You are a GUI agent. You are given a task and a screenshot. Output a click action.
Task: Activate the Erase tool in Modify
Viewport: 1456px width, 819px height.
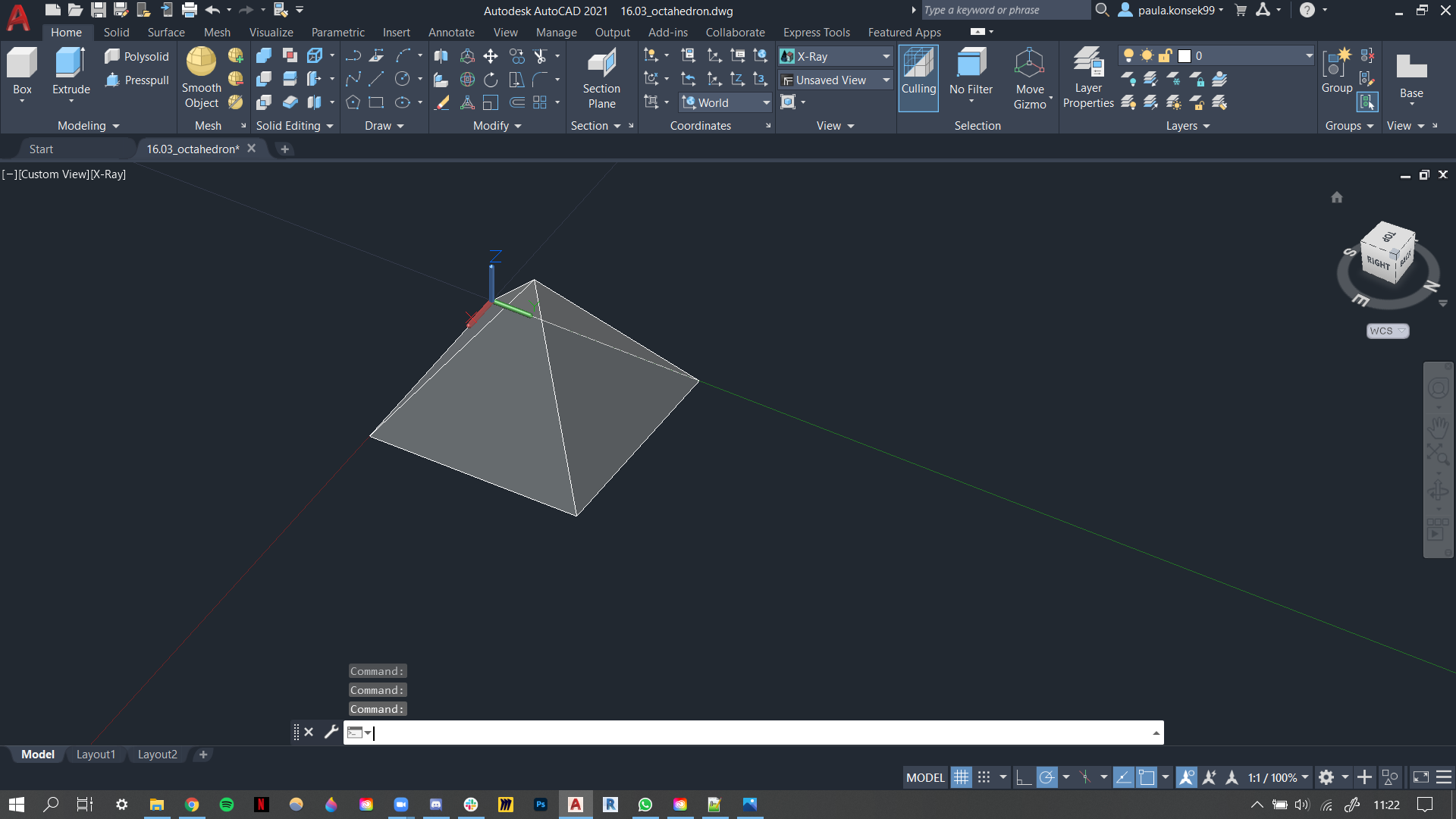[441, 102]
